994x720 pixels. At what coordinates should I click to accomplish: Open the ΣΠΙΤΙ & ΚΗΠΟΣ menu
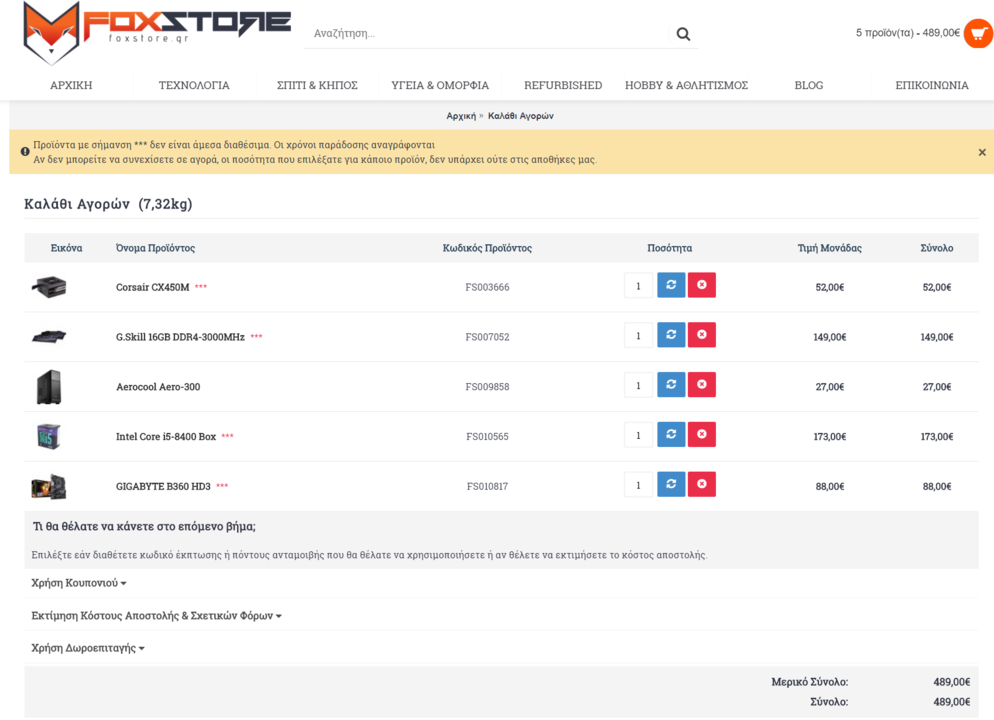(x=317, y=85)
